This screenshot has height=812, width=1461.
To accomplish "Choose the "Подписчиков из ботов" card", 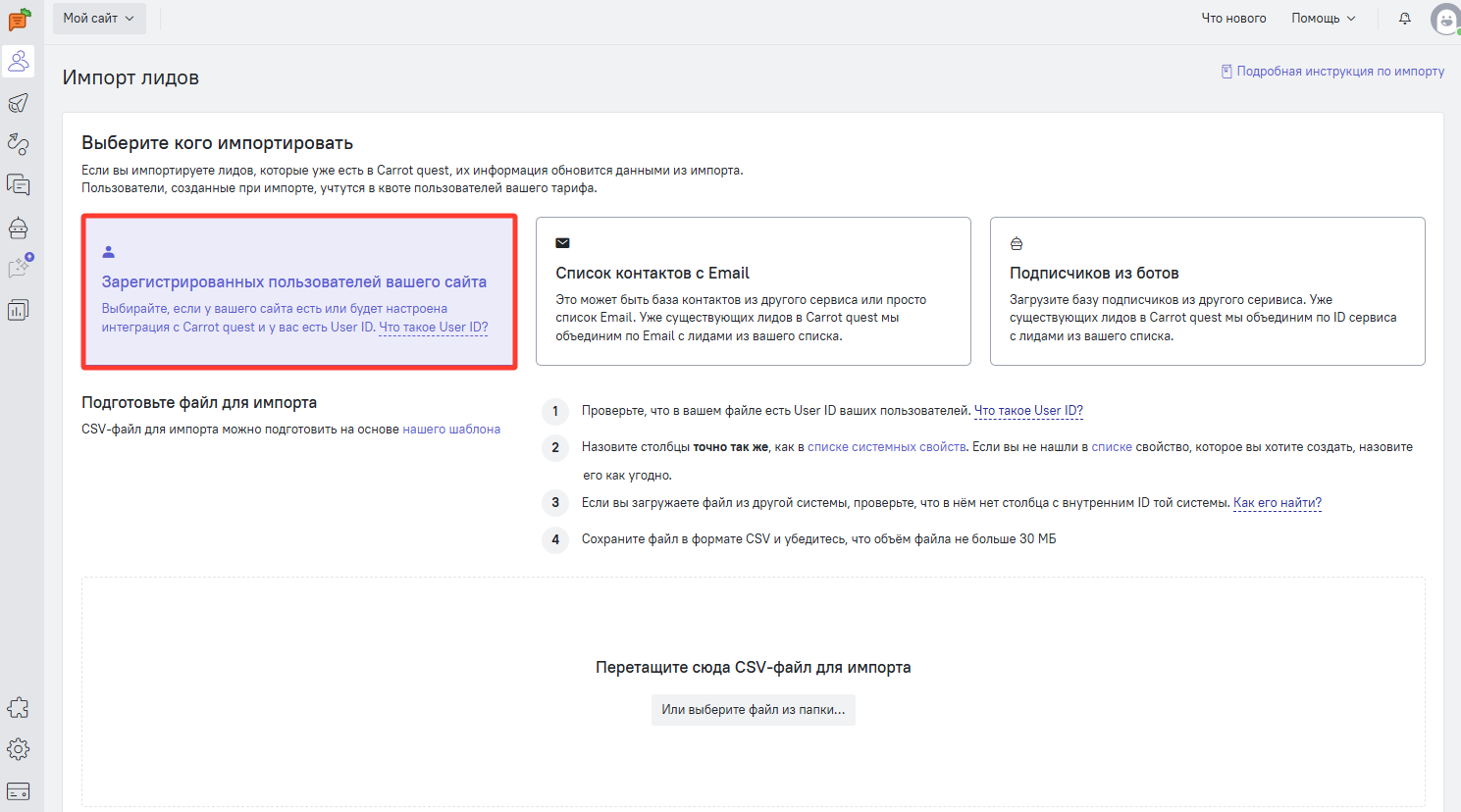I will click(1207, 291).
